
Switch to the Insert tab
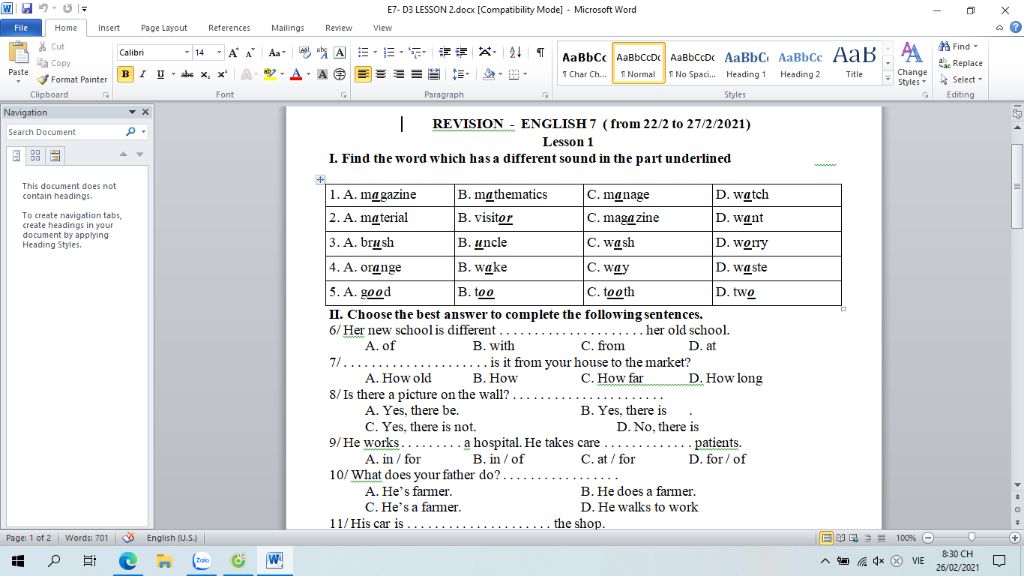109,27
